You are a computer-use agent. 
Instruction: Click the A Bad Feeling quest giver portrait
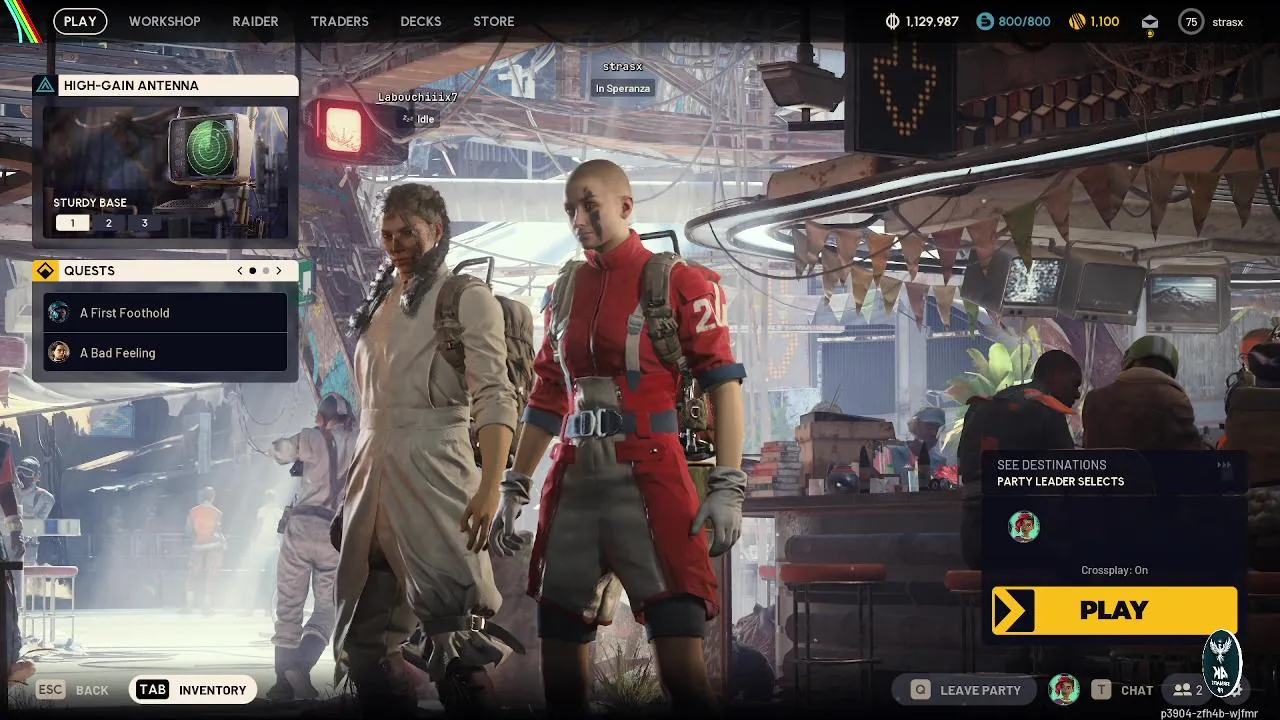(x=59, y=352)
